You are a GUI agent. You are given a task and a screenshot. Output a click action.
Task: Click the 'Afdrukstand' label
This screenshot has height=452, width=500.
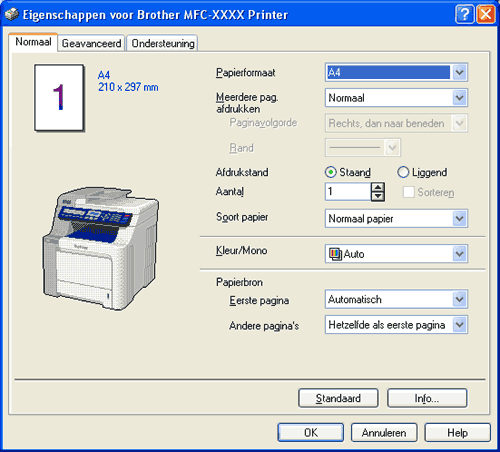(242, 172)
